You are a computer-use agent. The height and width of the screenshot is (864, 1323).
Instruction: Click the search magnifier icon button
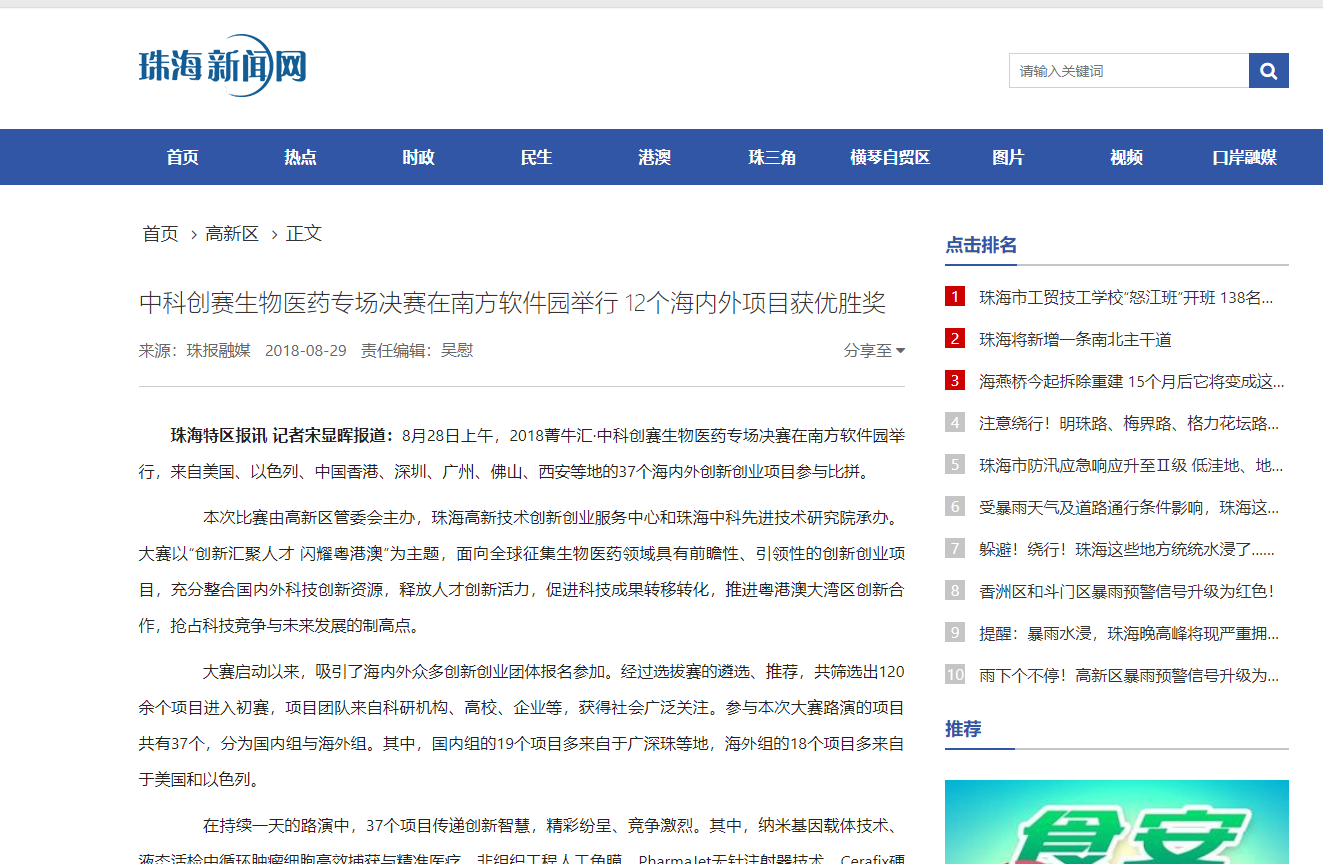pos(1269,71)
